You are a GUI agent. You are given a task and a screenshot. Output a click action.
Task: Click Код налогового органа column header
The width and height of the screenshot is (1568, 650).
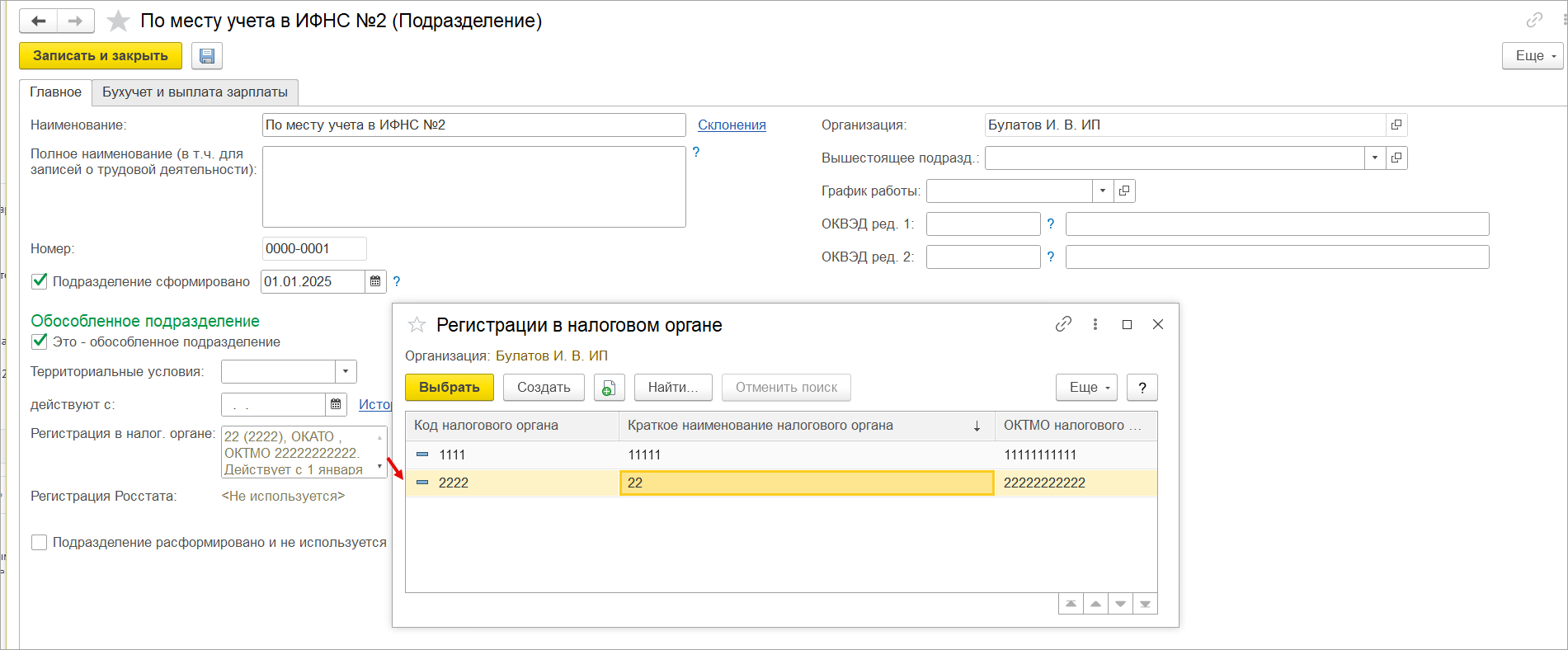coord(512,426)
